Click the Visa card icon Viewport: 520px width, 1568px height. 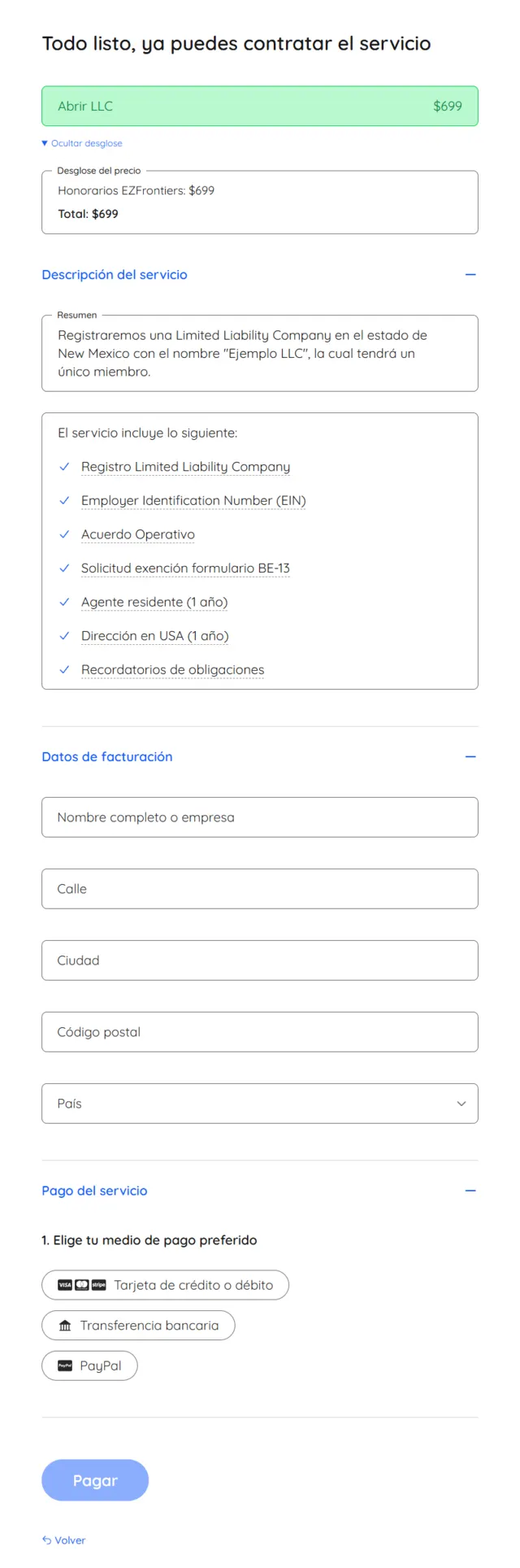[63, 1284]
